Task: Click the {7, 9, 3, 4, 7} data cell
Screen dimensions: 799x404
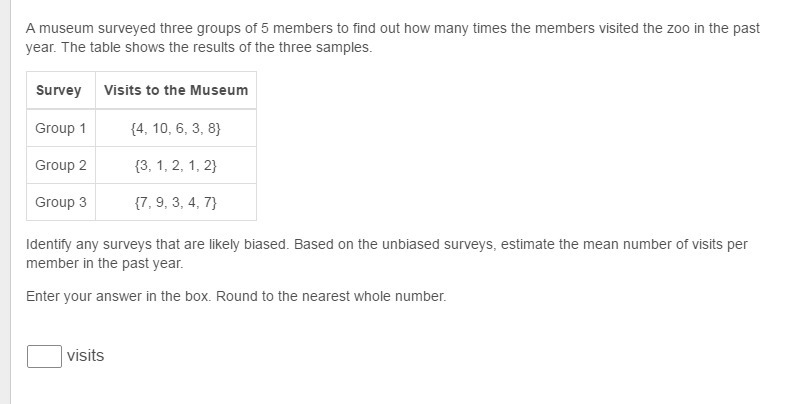Action: point(176,202)
